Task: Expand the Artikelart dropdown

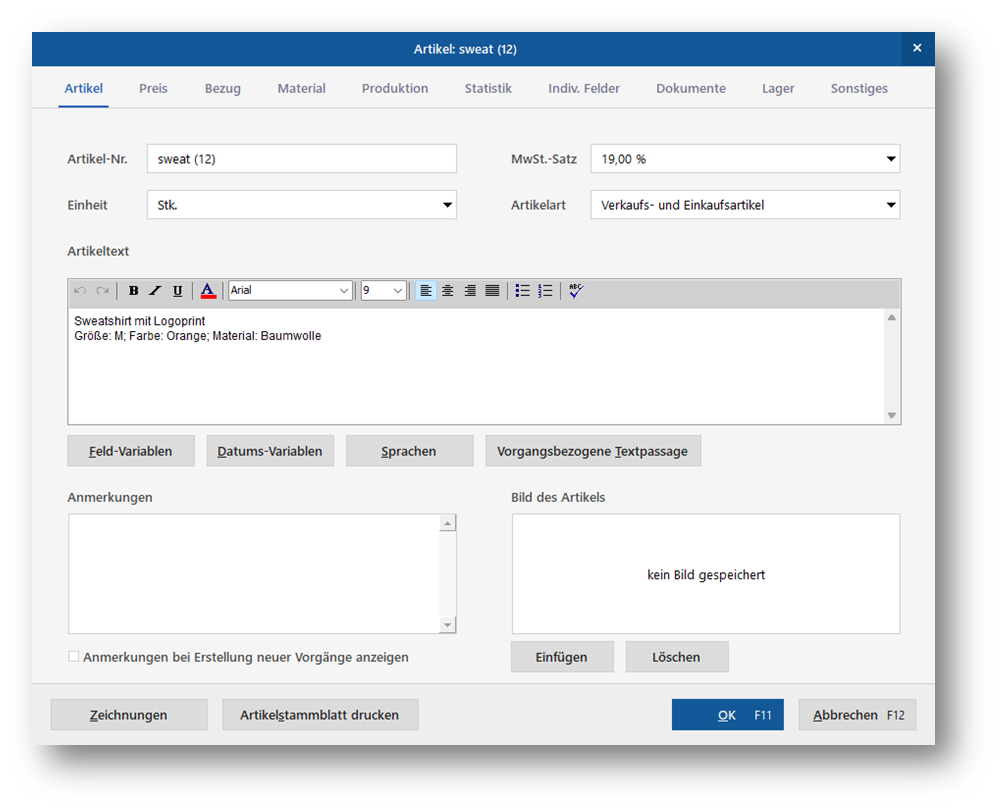Action: pyautogui.click(x=890, y=205)
